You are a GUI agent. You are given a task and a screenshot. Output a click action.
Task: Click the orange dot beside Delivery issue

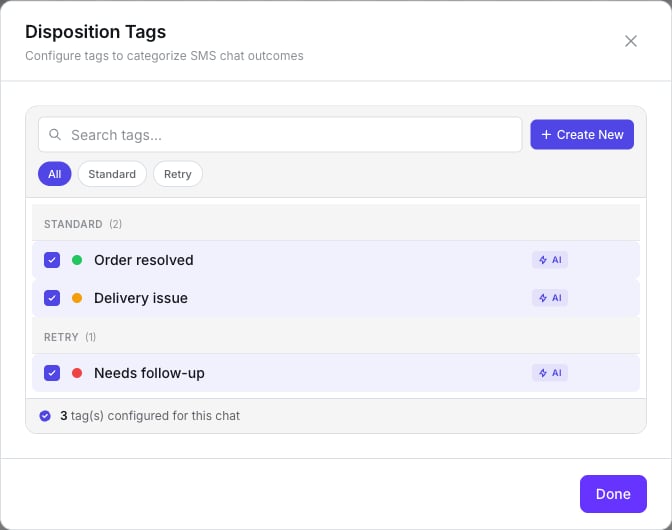pyautogui.click(x=77, y=298)
